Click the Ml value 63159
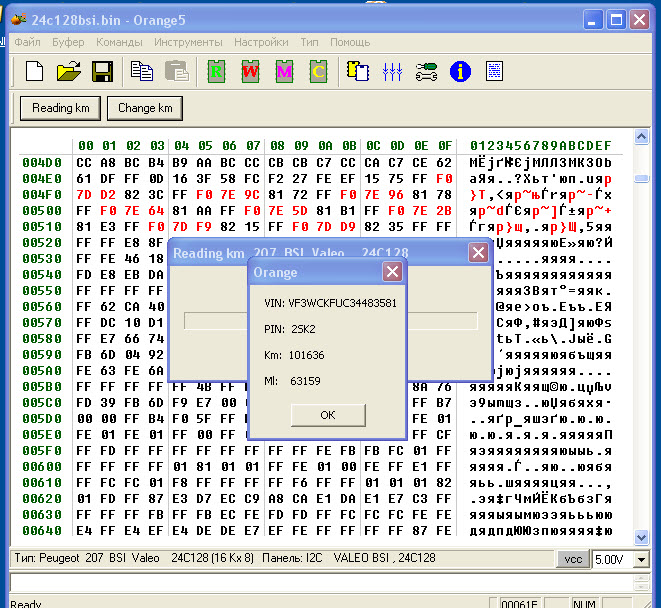Viewport: 661px width, 608px height. coord(305,381)
